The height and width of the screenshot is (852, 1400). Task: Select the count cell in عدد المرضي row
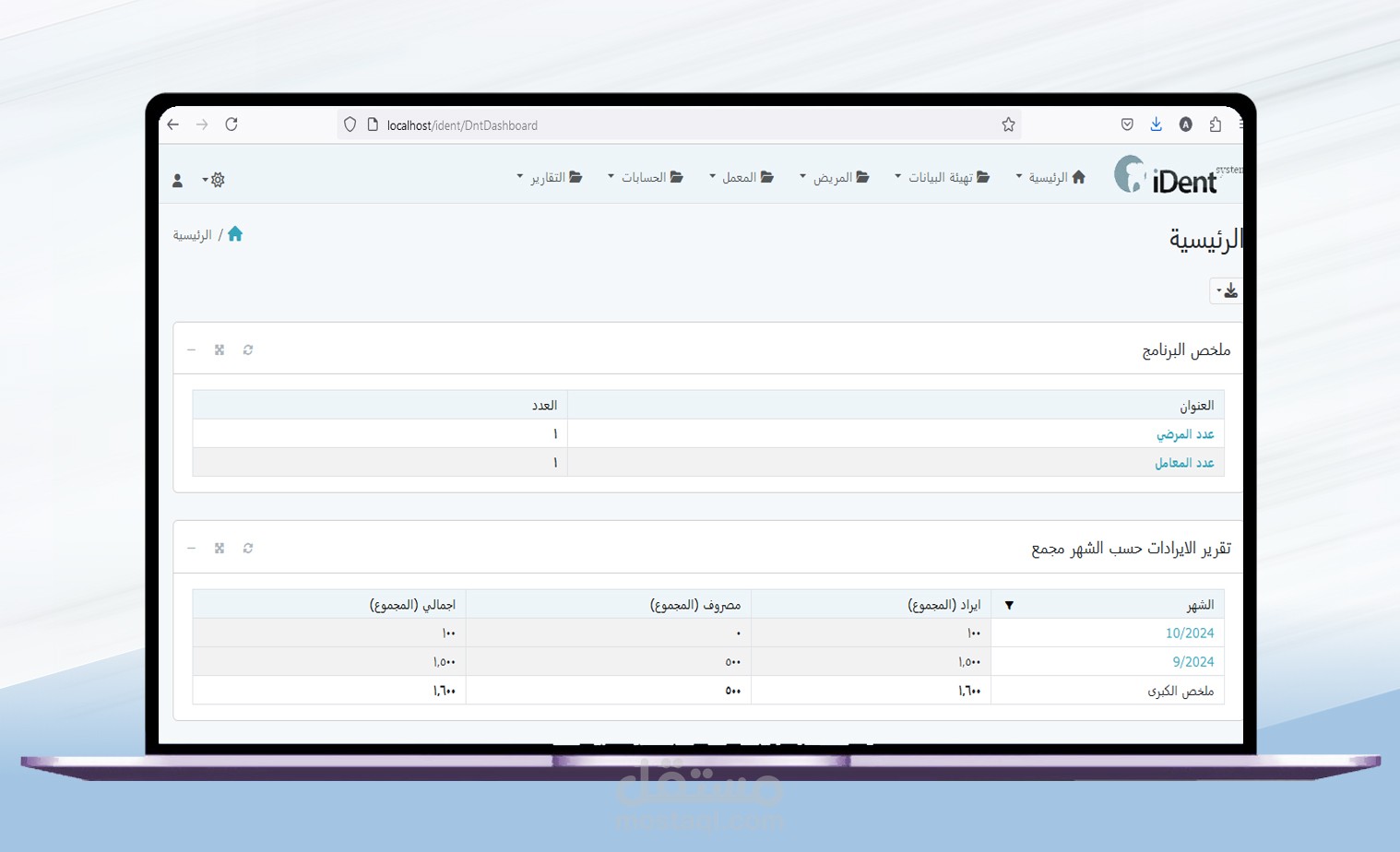(x=380, y=434)
